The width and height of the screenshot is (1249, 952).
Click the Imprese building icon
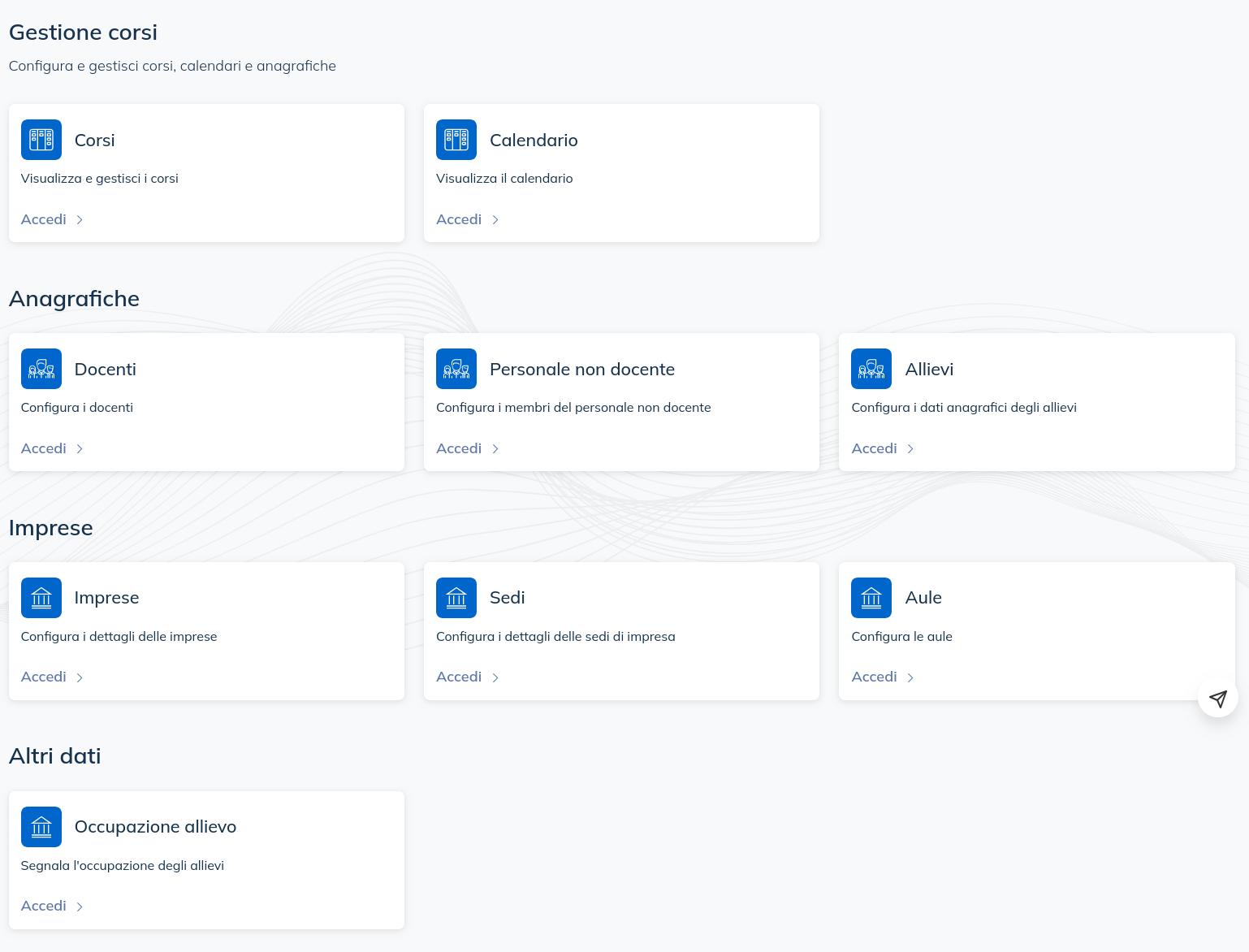click(41, 598)
